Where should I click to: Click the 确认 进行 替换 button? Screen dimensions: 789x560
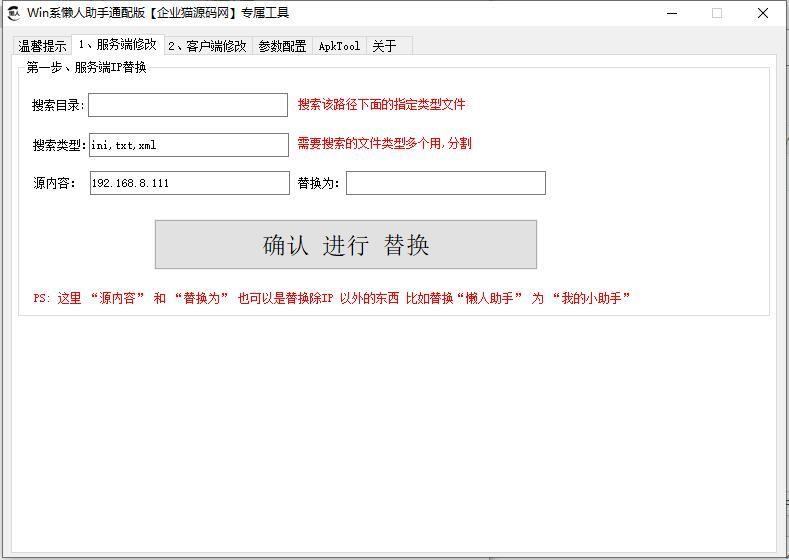(x=346, y=245)
